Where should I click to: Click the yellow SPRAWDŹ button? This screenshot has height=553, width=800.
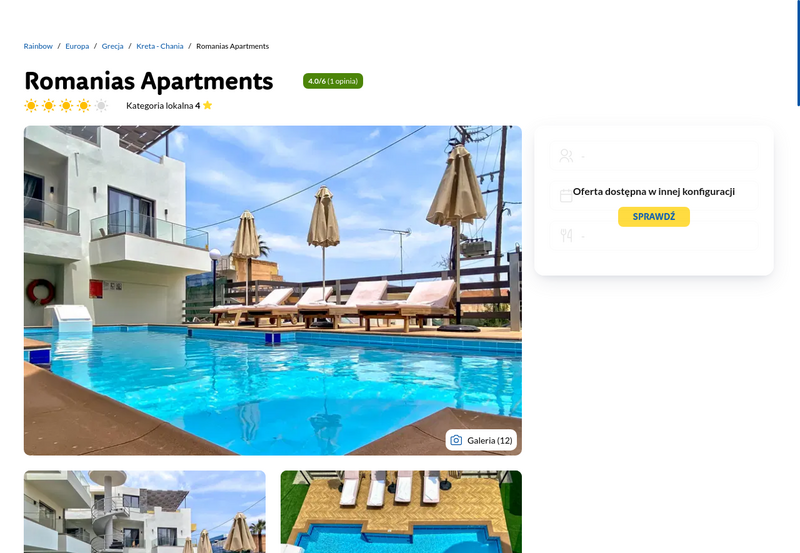654,217
